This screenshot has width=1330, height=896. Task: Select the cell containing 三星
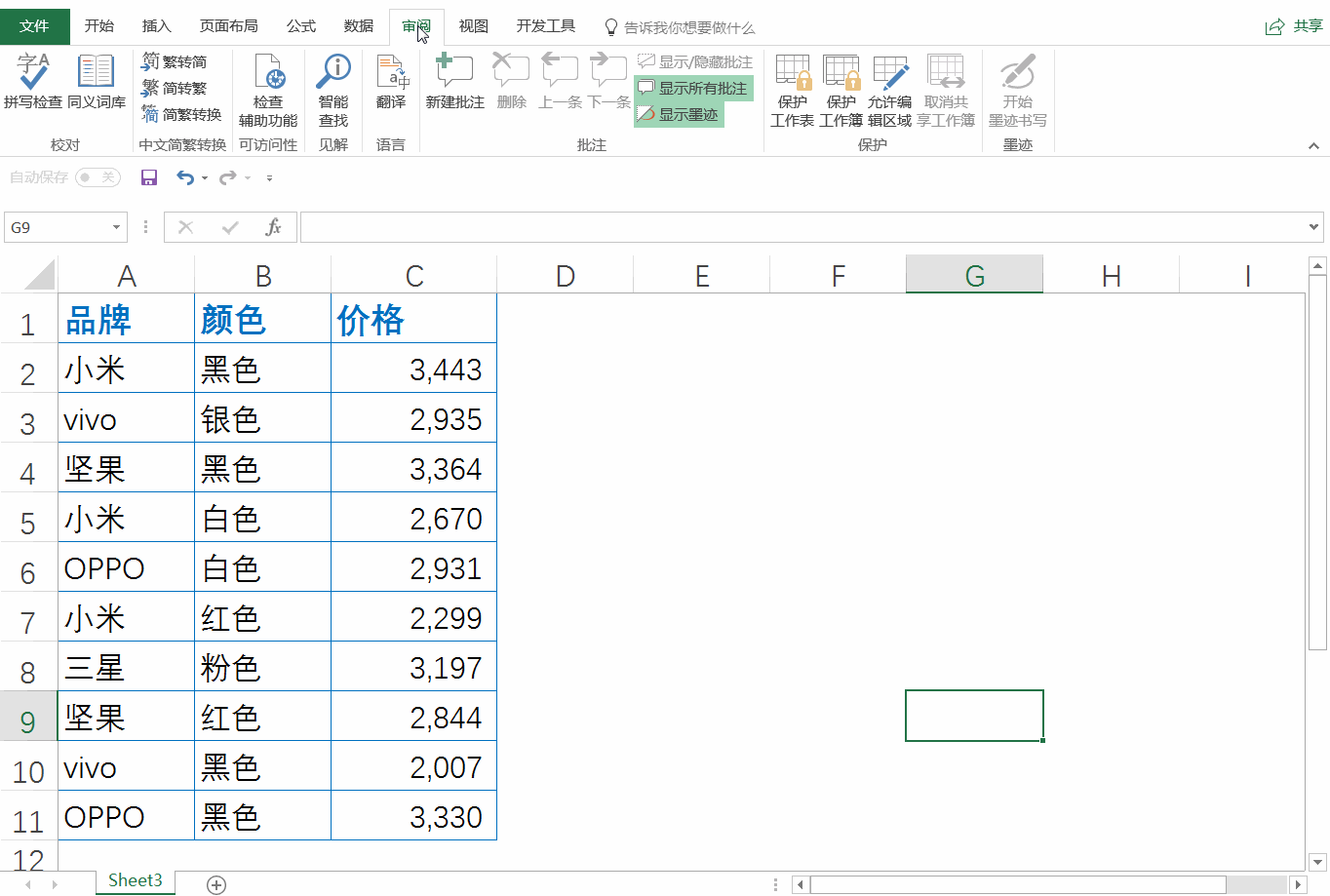[127, 666]
